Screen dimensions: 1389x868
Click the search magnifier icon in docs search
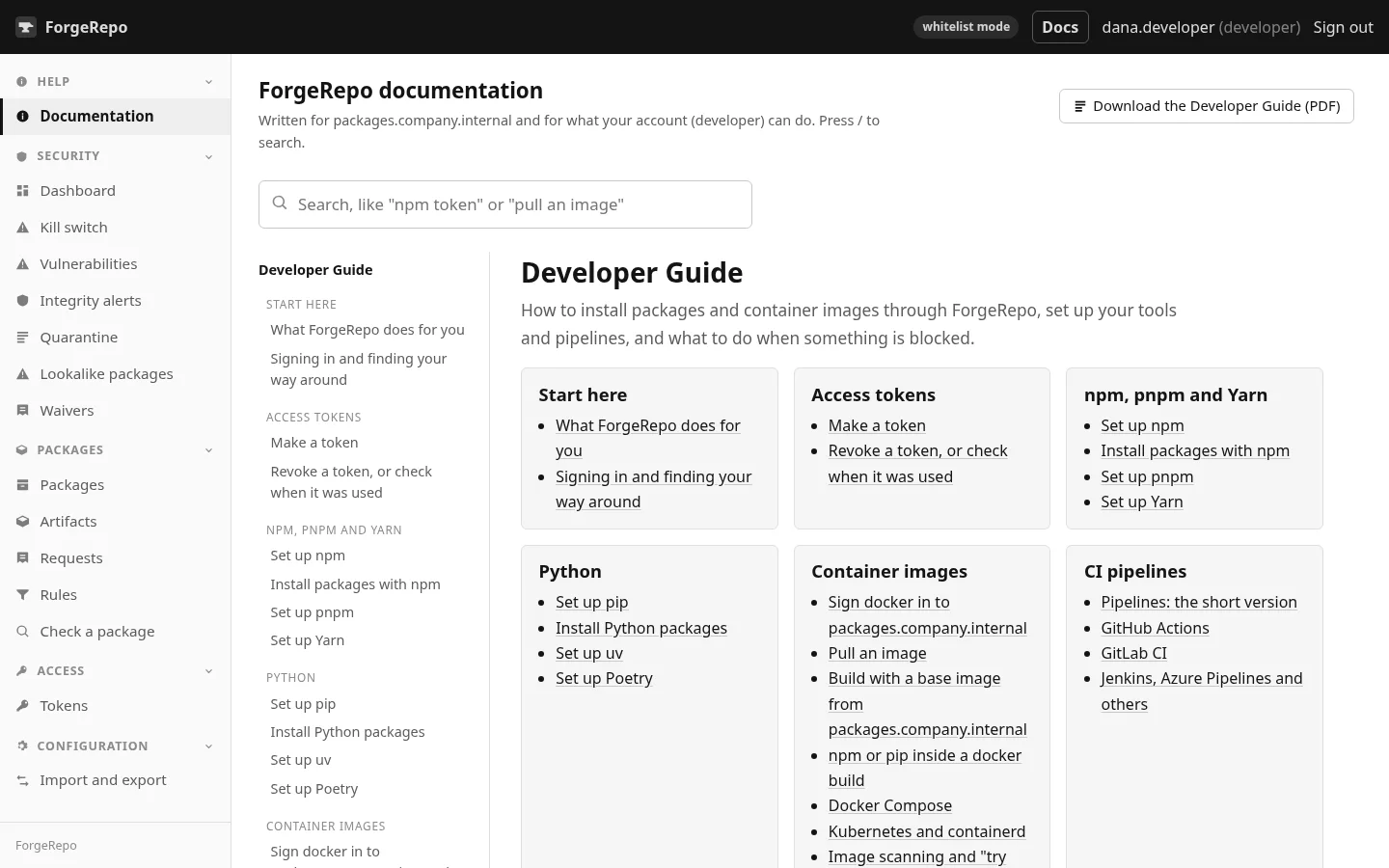[x=280, y=203]
